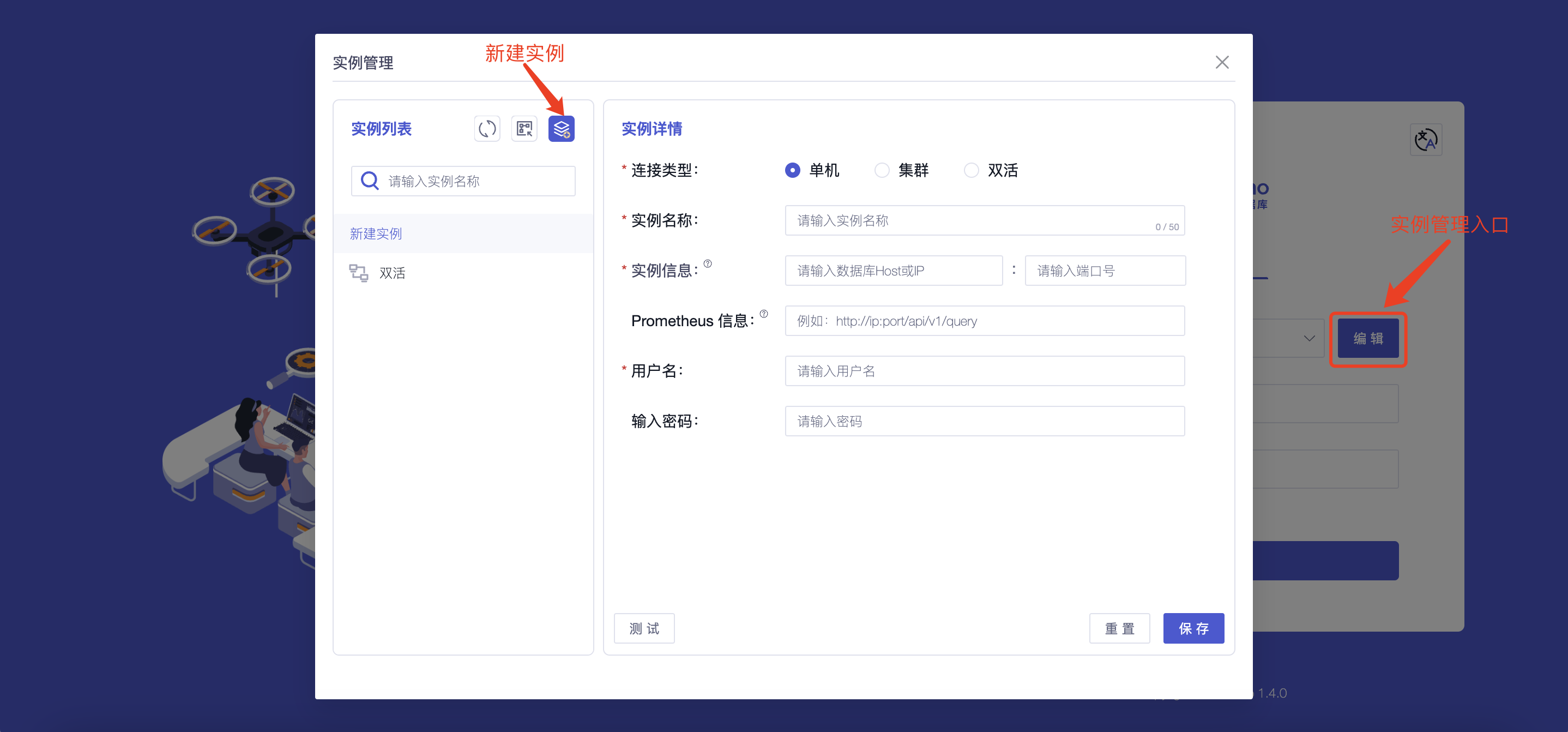
Task: Click the 测试 button
Action: tap(644, 628)
